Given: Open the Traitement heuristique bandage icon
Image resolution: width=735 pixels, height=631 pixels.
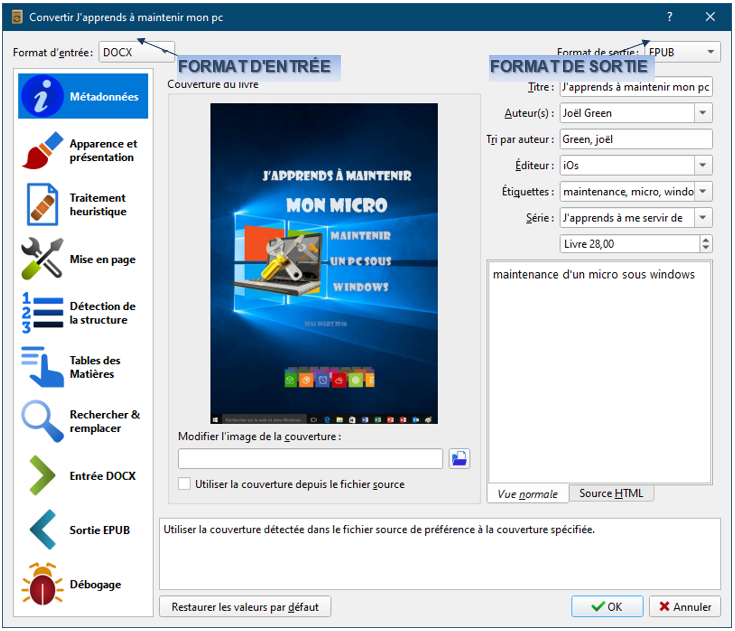Looking at the screenshot, I should (42, 204).
